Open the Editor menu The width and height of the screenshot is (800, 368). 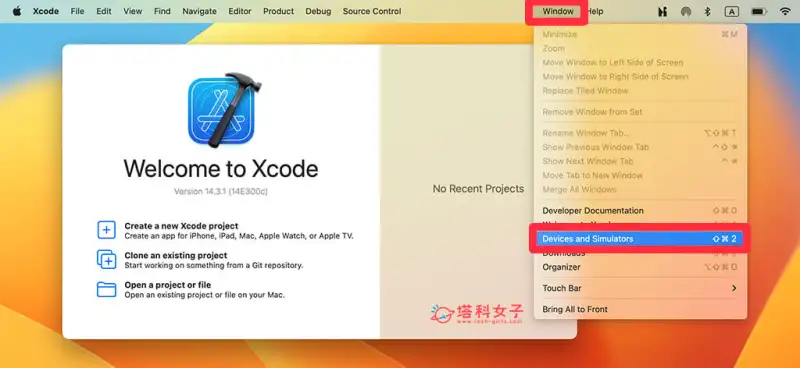pos(240,11)
